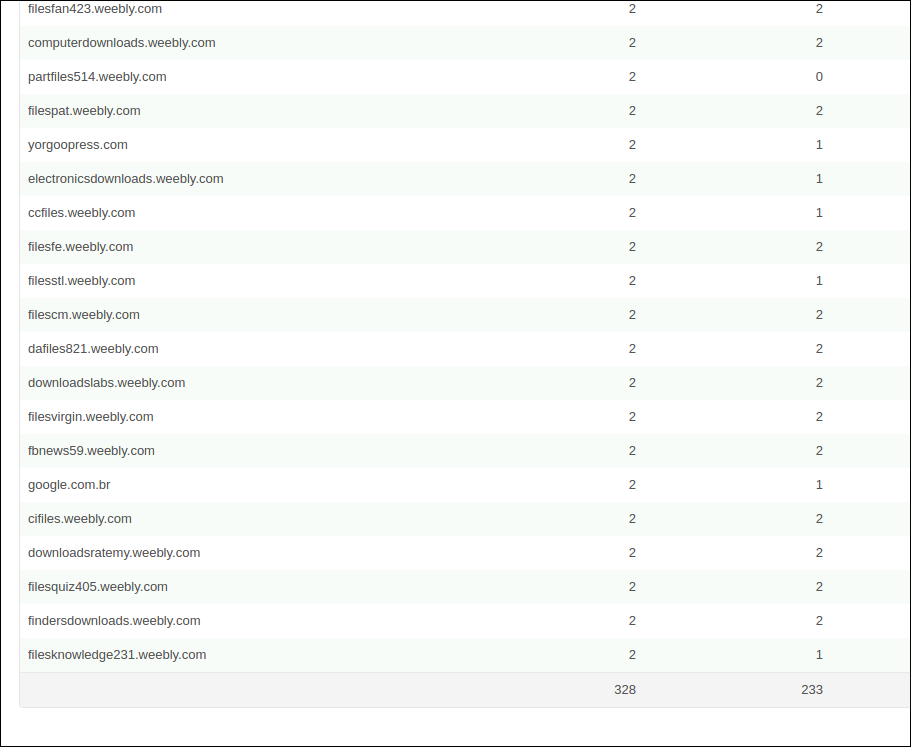The width and height of the screenshot is (911, 747).
Task: Select computerdownloads.weebly.com domain
Action: pyautogui.click(x=121, y=43)
